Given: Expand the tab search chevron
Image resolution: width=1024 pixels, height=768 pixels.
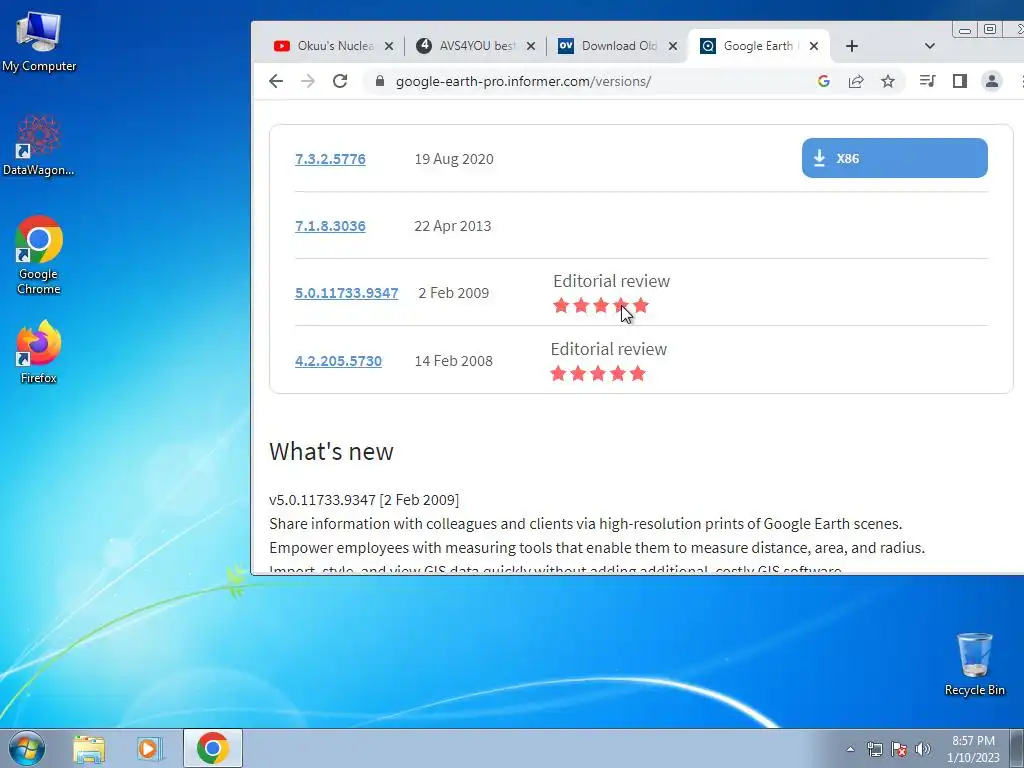Looking at the screenshot, I should coord(930,46).
